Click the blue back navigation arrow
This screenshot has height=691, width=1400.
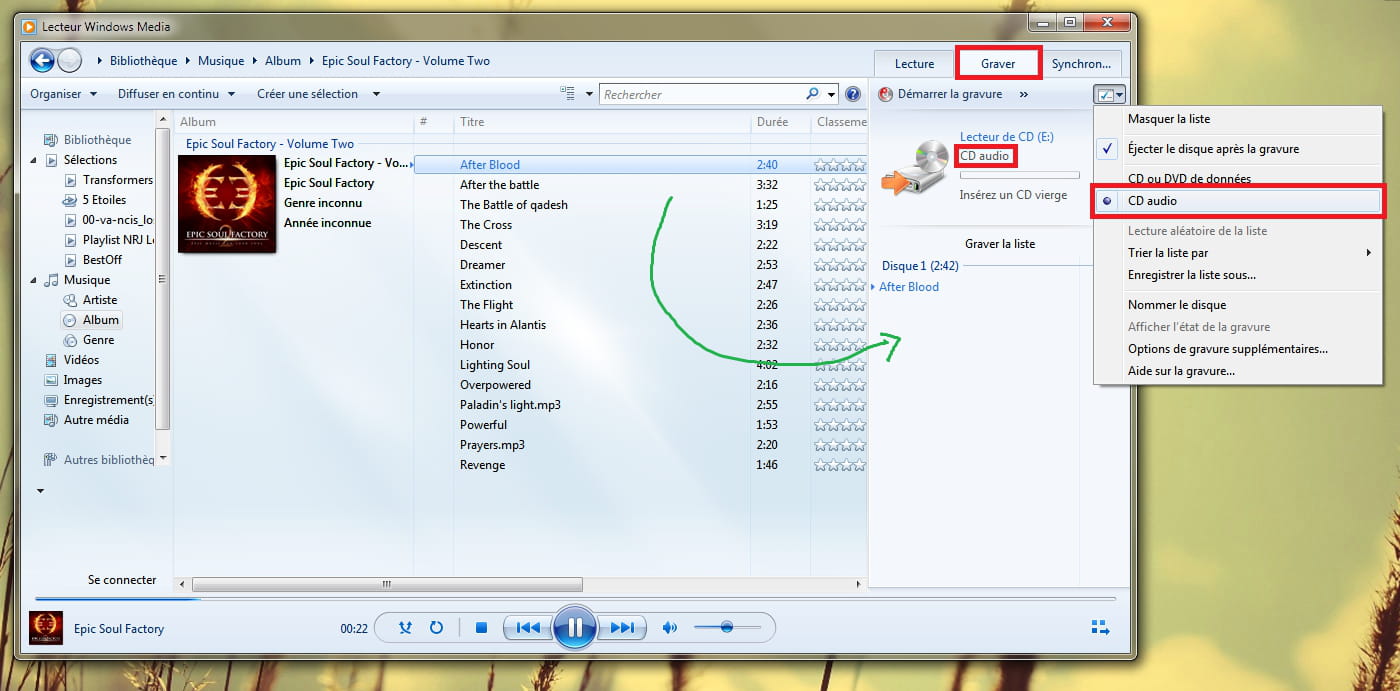click(x=42, y=61)
